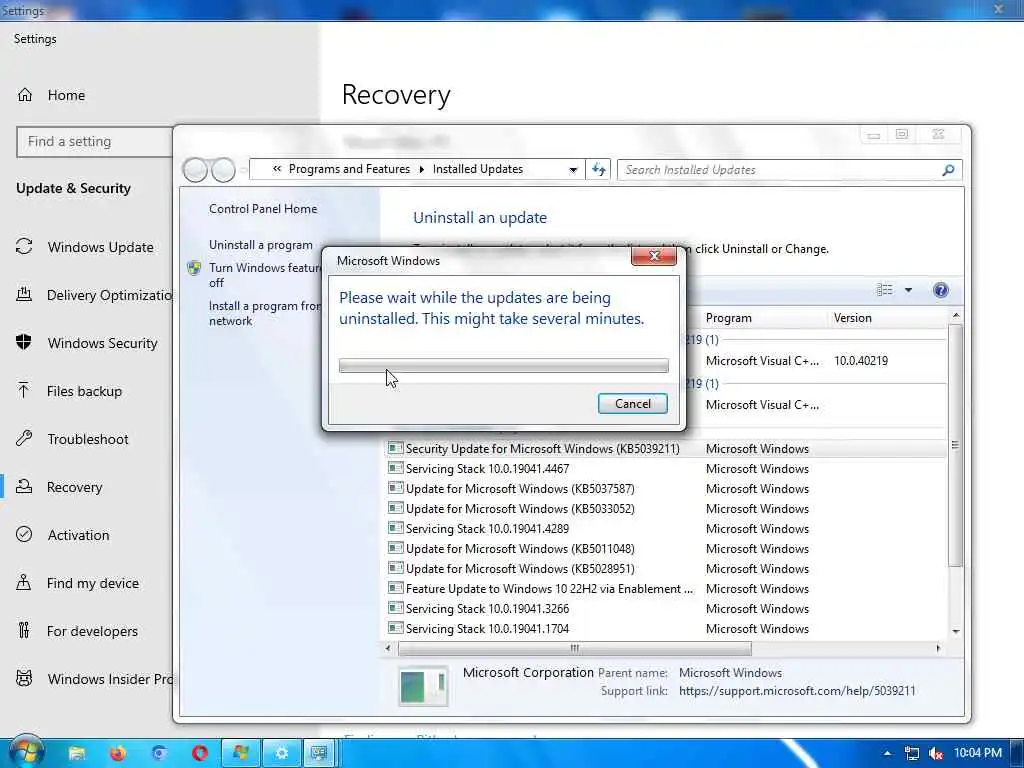Image resolution: width=1024 pixels, height=768 pixels.
Task: Select Update KB5033052 row
Action: coord(666,509)
